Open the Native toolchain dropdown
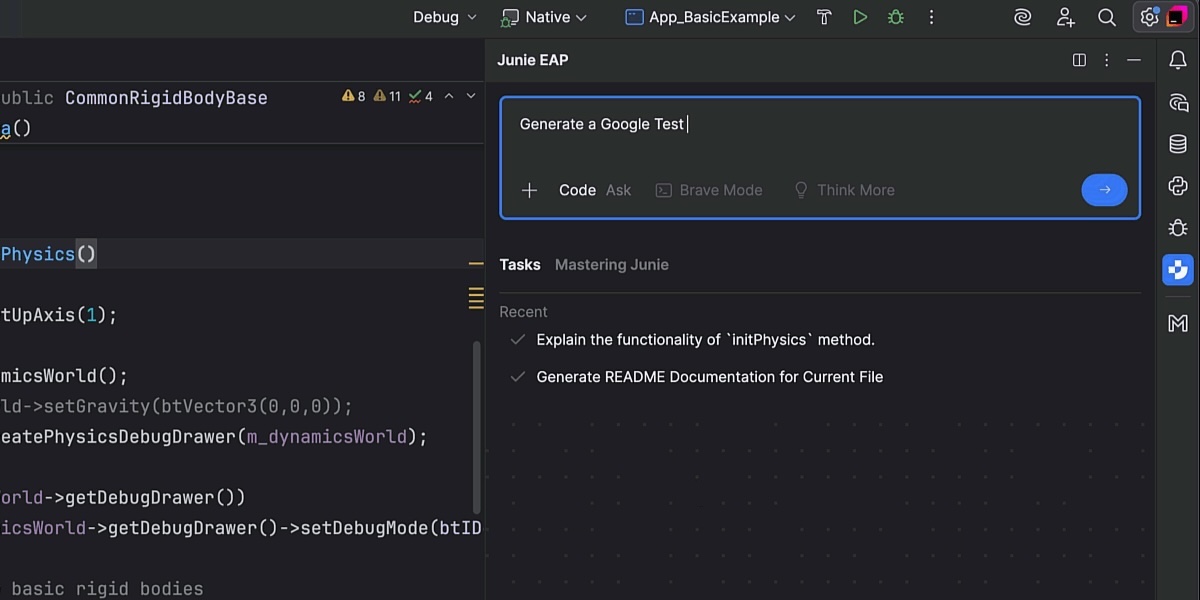 tap(545, 17)
